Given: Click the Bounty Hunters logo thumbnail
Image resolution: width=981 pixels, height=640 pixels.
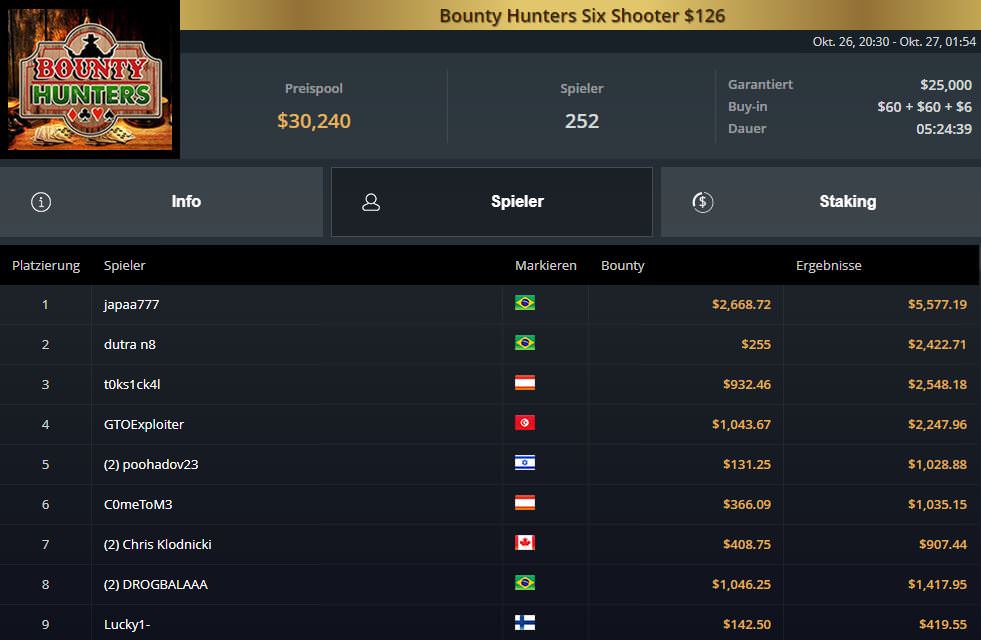Looking at the screenshot, I should [x=90, y=80].
